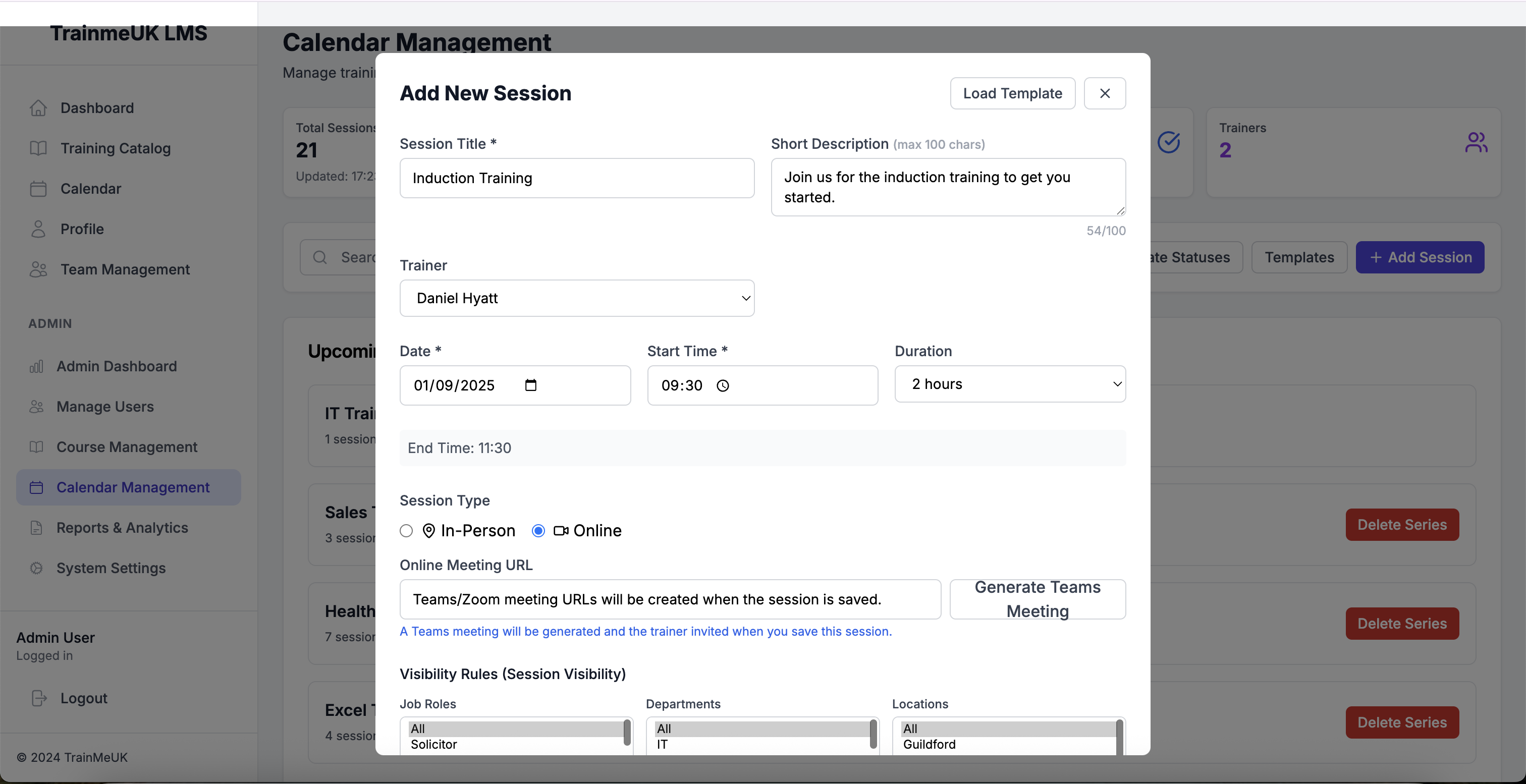Image resolution: width=1526 pixels, height=784 pixels.
Task: Click the Job Roles list scrollbar
Action: pos(627,734)
